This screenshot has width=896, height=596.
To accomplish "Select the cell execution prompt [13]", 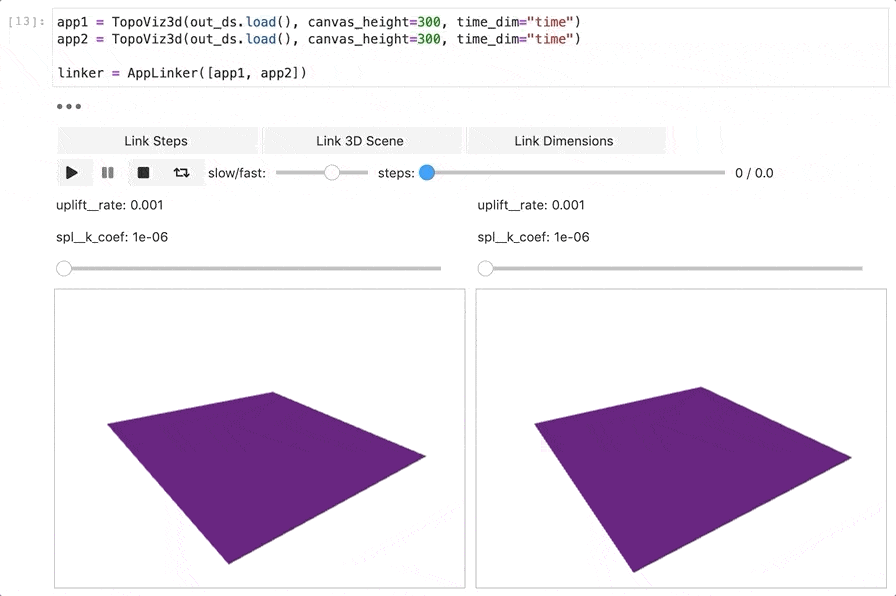I will point(26,22).
